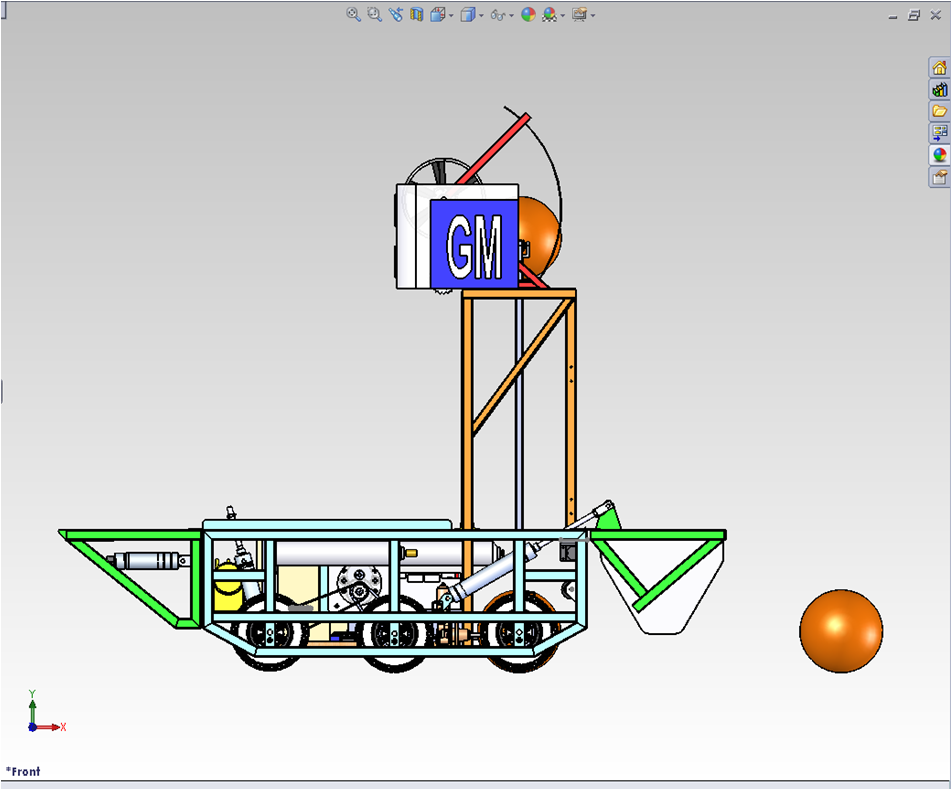Viewport: 952px width, 790px height.
Task: Open the Custom Properties task pane tab
Action: [x=939, y=177]
